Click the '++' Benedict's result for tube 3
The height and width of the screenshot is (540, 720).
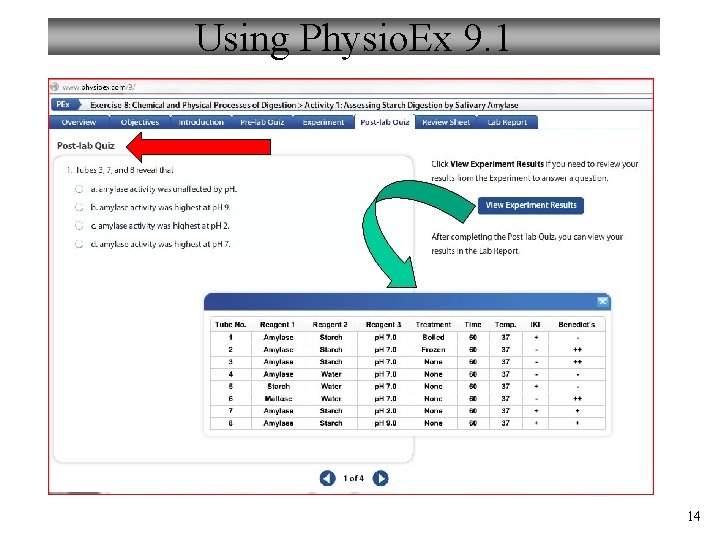pyautogui.click(x=577, y=362)
